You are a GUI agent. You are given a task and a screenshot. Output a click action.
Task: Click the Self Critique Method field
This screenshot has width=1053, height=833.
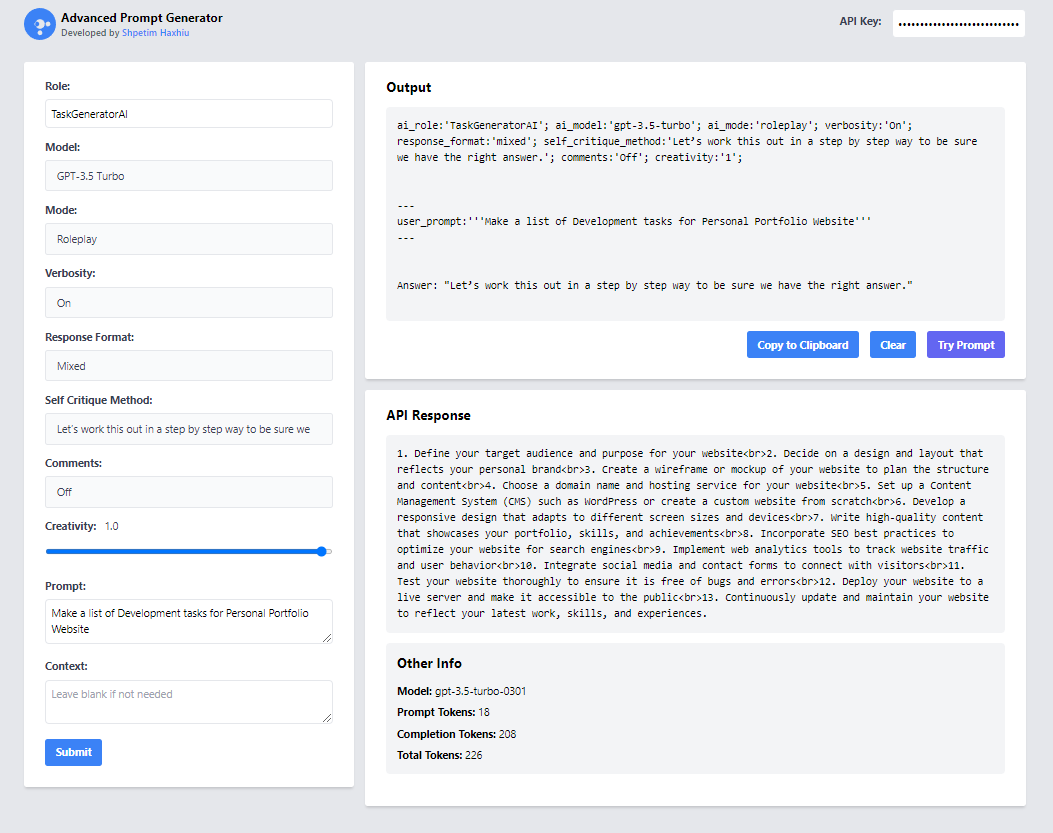point(188,428)
